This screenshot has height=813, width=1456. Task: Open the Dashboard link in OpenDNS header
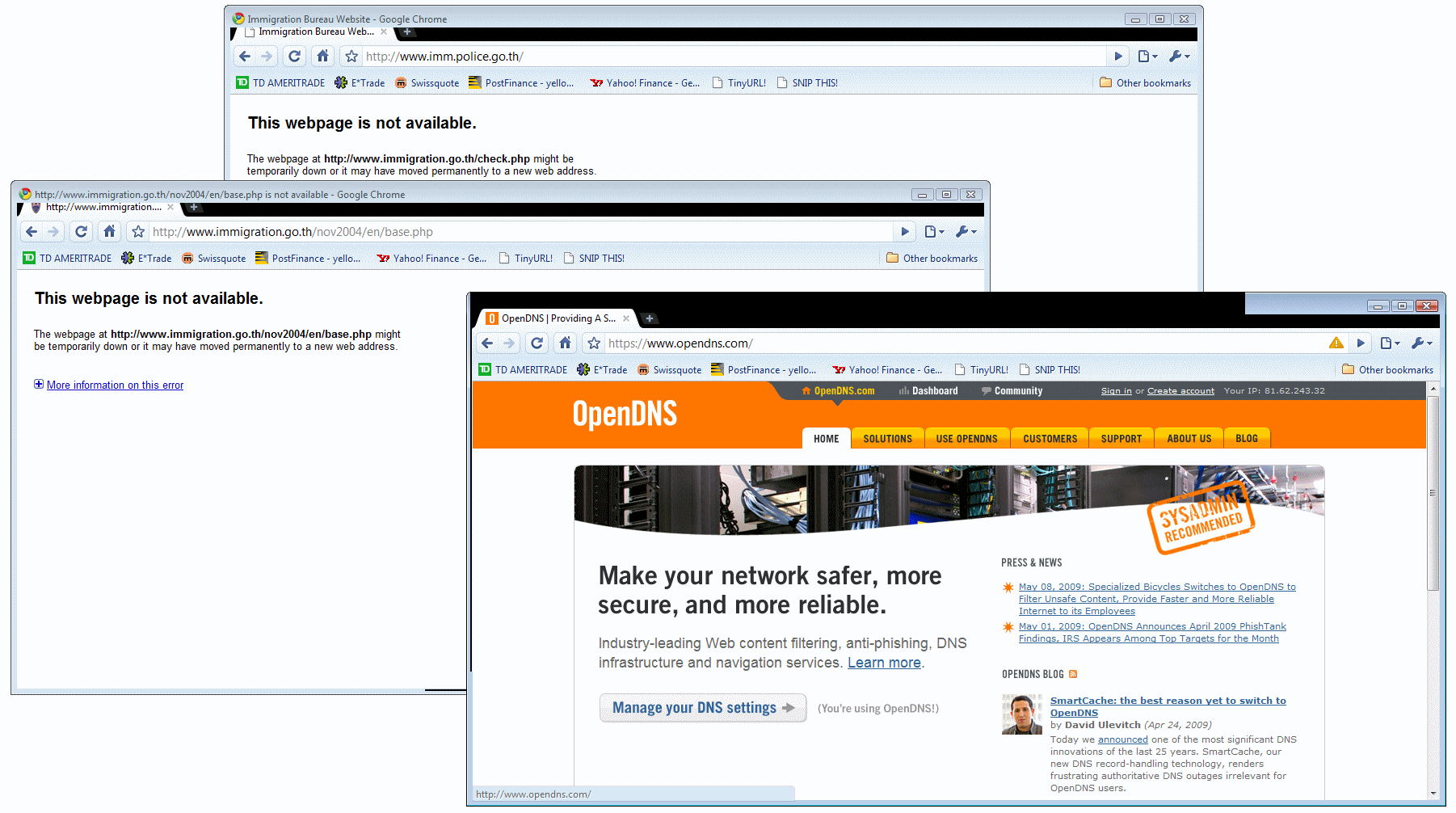[928, 391]
